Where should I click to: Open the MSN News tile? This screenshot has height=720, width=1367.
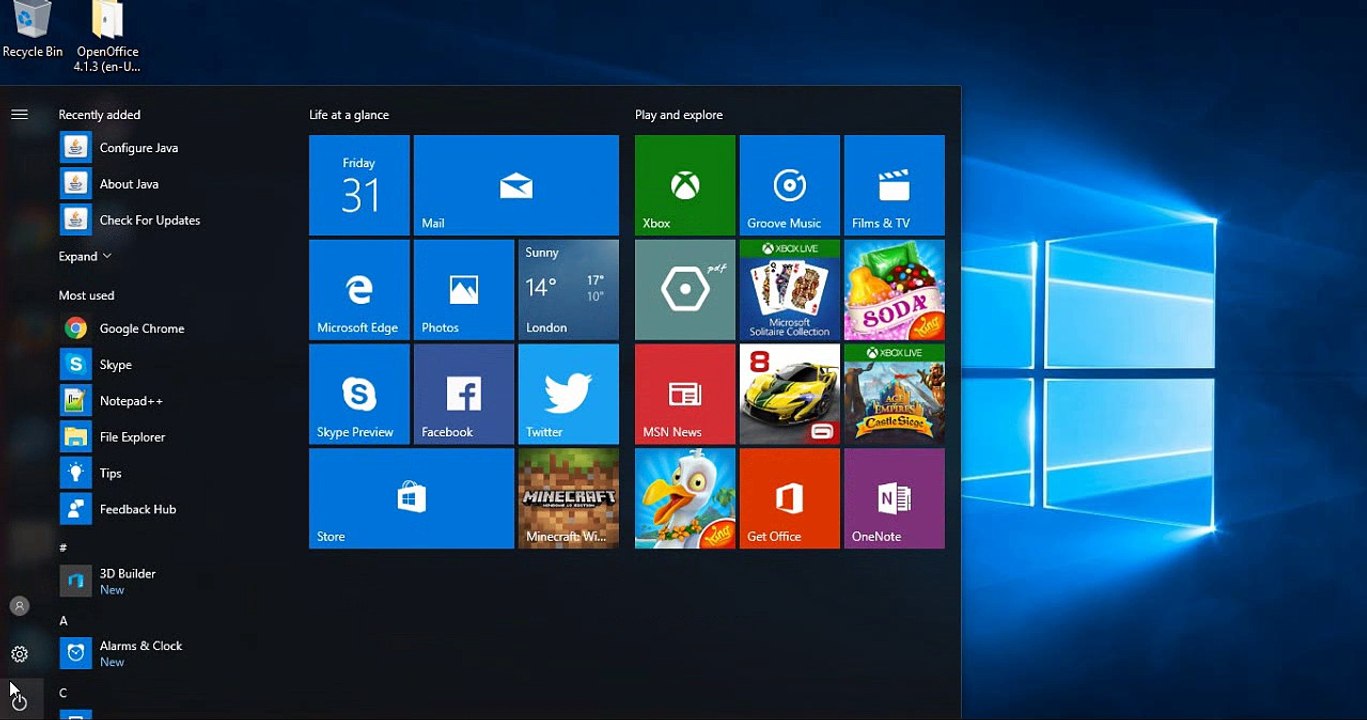(x=685, y=394)
